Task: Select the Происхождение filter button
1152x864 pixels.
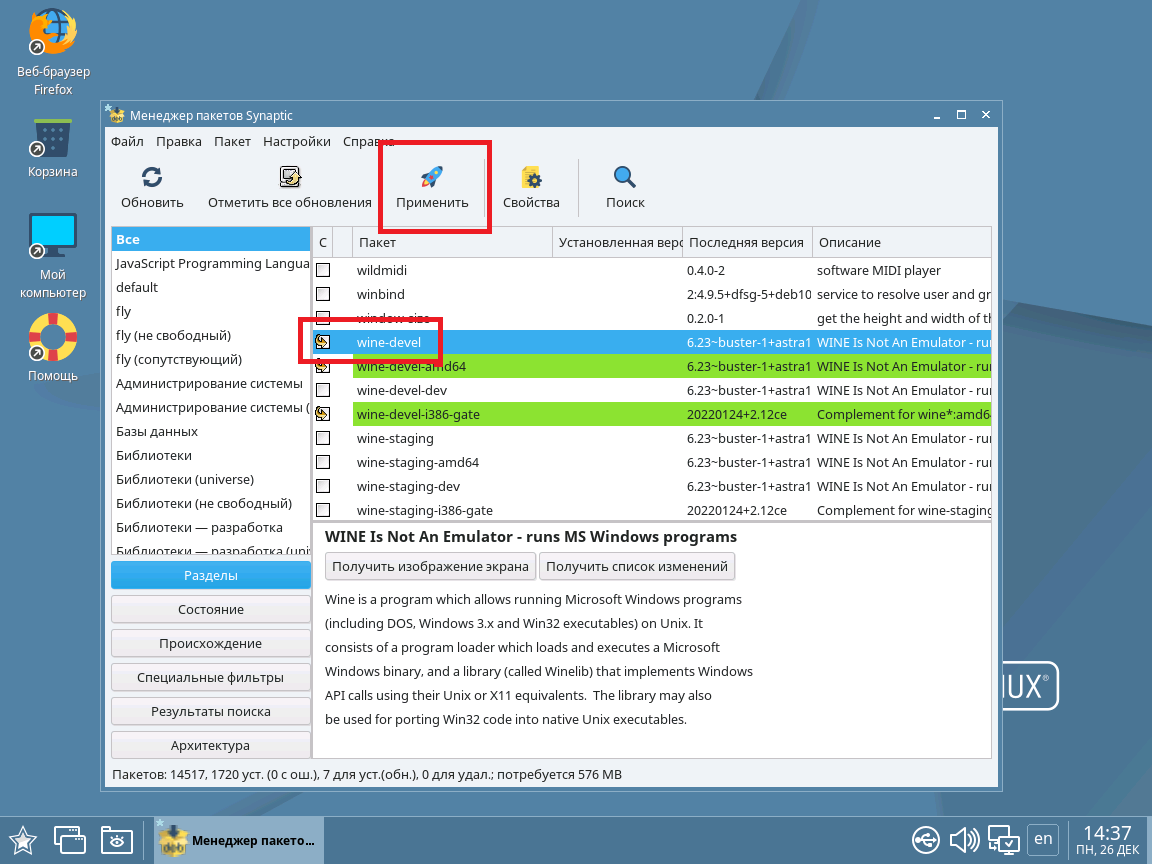Action: [211, 644]
